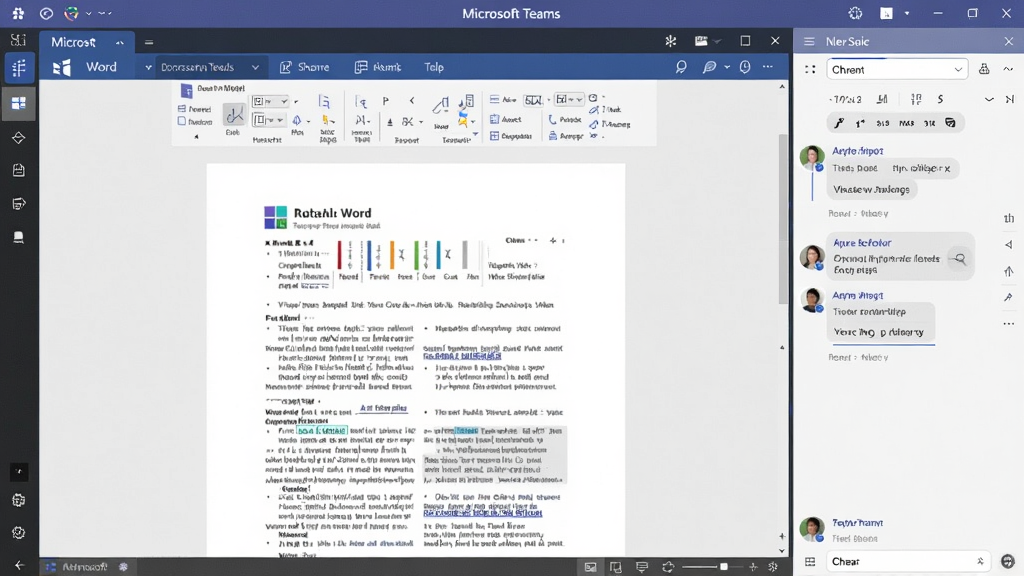Expand the arrow next to Word
The height and width of the screenshot is (576, 1024).
tap(148, 67)
